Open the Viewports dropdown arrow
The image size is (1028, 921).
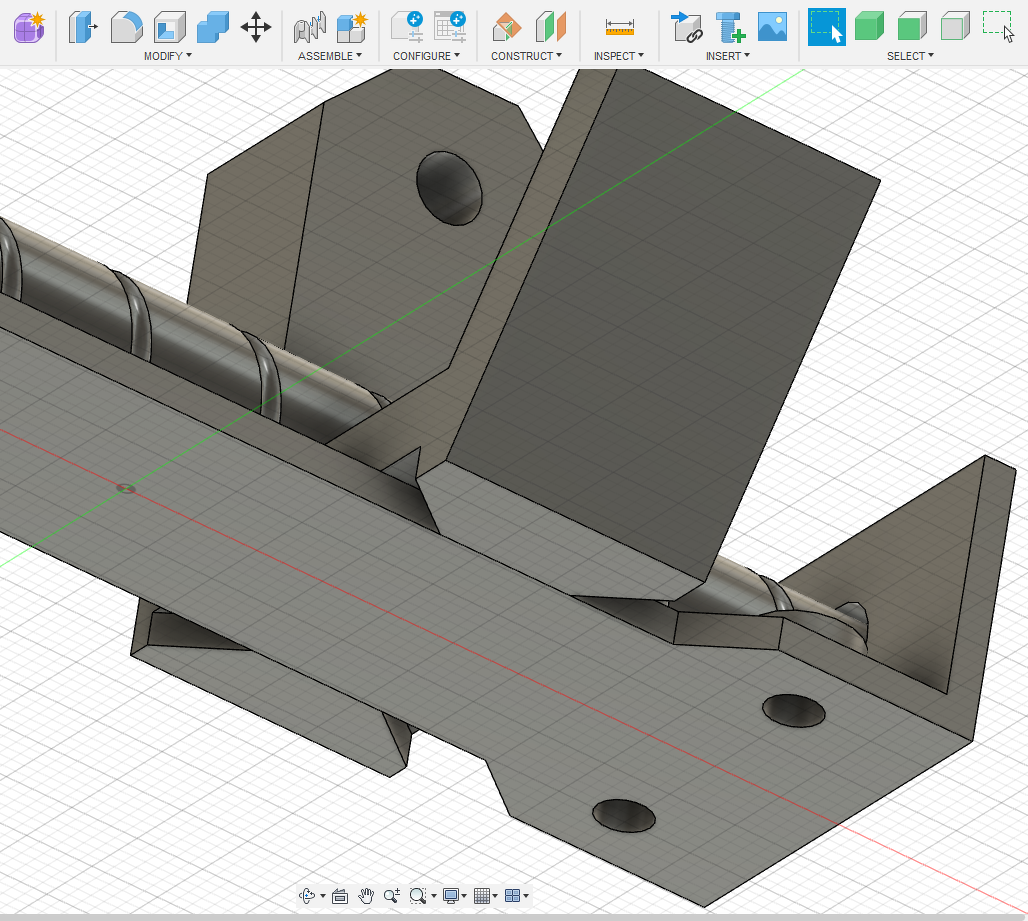[526, 896]
